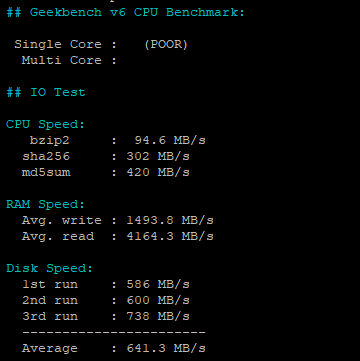
Task: Click the 1st run 586 MB/s value
Action: point(158,284)
